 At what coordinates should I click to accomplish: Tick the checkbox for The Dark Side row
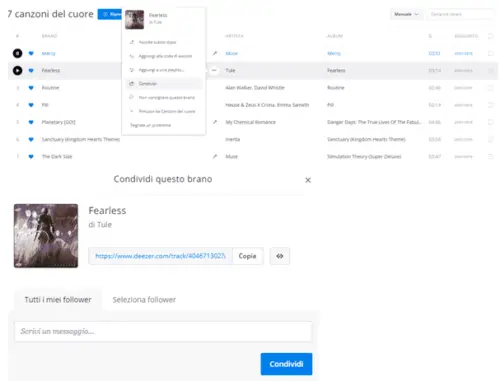click(490, 156)
